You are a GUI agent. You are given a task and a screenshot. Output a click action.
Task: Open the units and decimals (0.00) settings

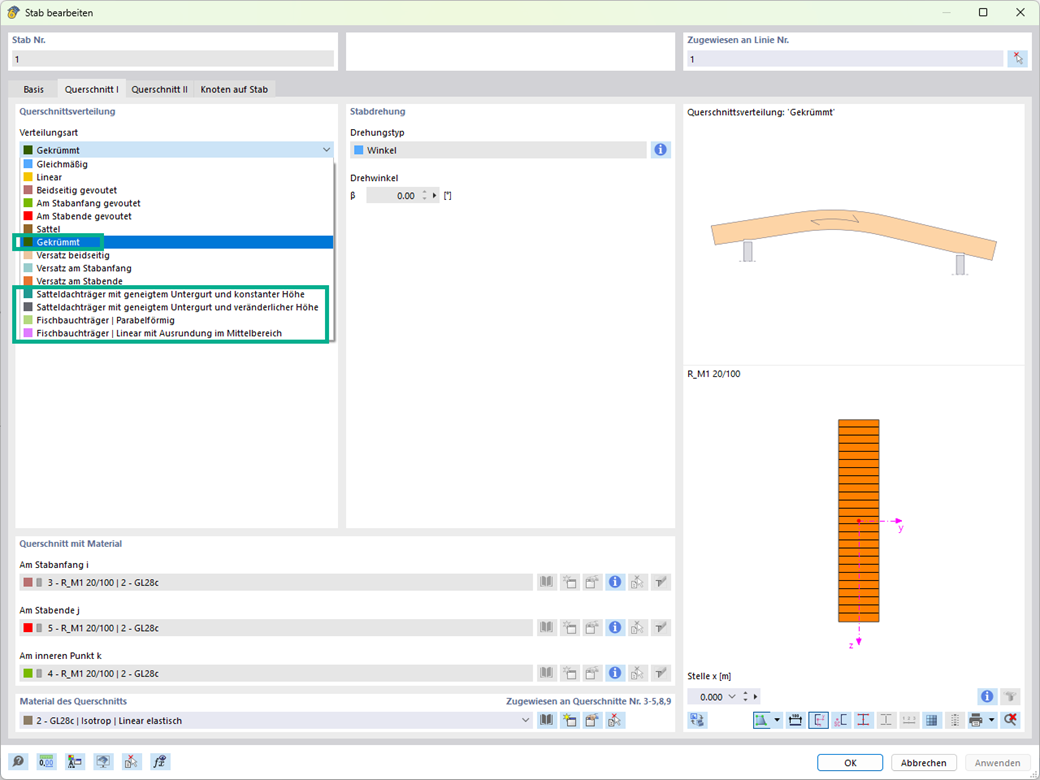click(x=46, y=762)
